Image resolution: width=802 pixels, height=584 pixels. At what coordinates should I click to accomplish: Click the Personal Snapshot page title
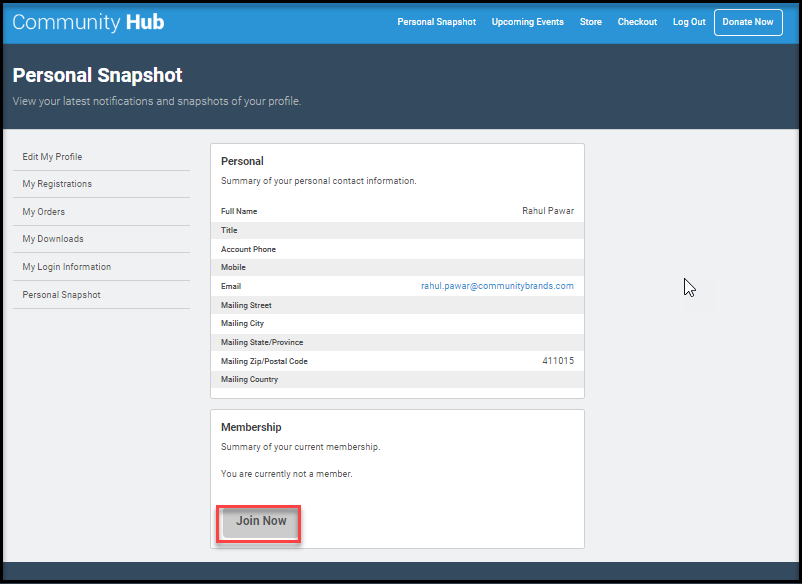click(97, 75)
